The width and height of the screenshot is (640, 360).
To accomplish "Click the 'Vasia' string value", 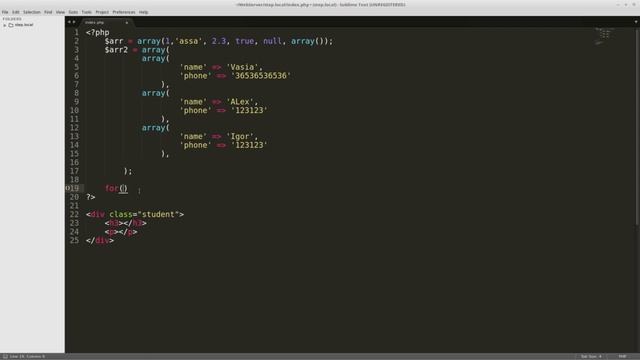I will click(242, 67).
